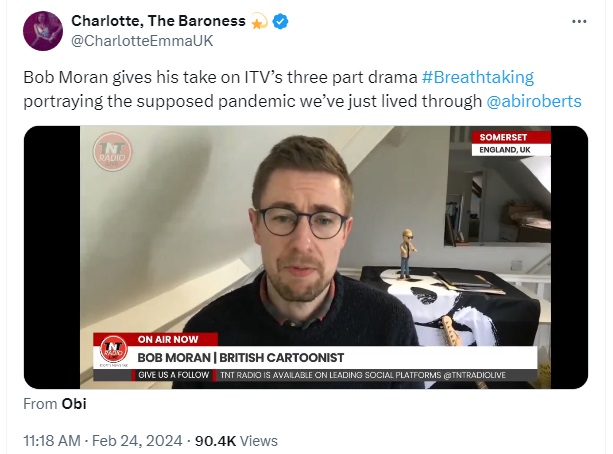Play the embedded Bob Moran video
Image resolution: width=613 pixels, height=454 pixels.
306,257
